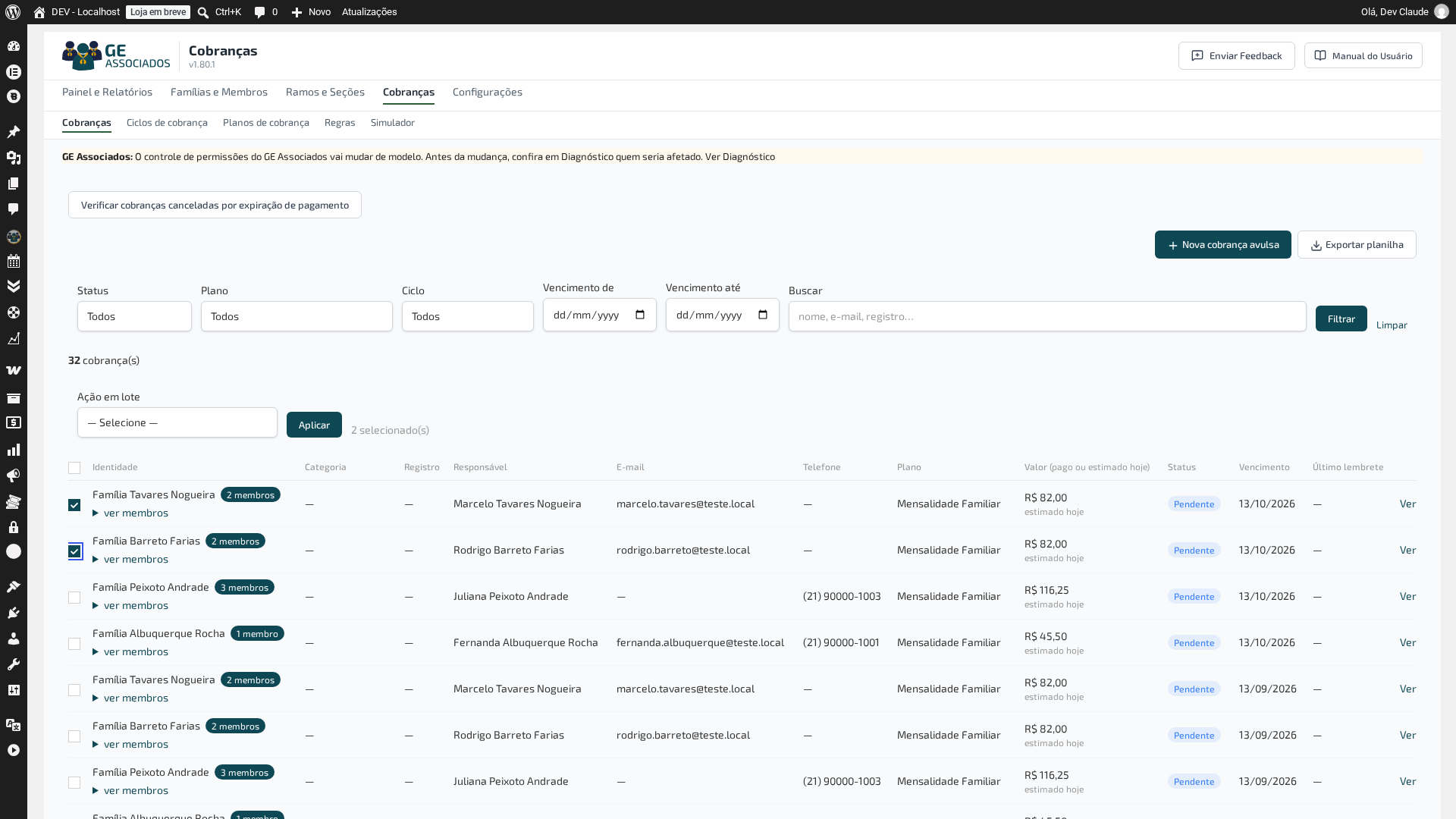Click the Nova cobrança avulsa button
This screenshot has height=819, width=1456.
(x=1223, y=244)
